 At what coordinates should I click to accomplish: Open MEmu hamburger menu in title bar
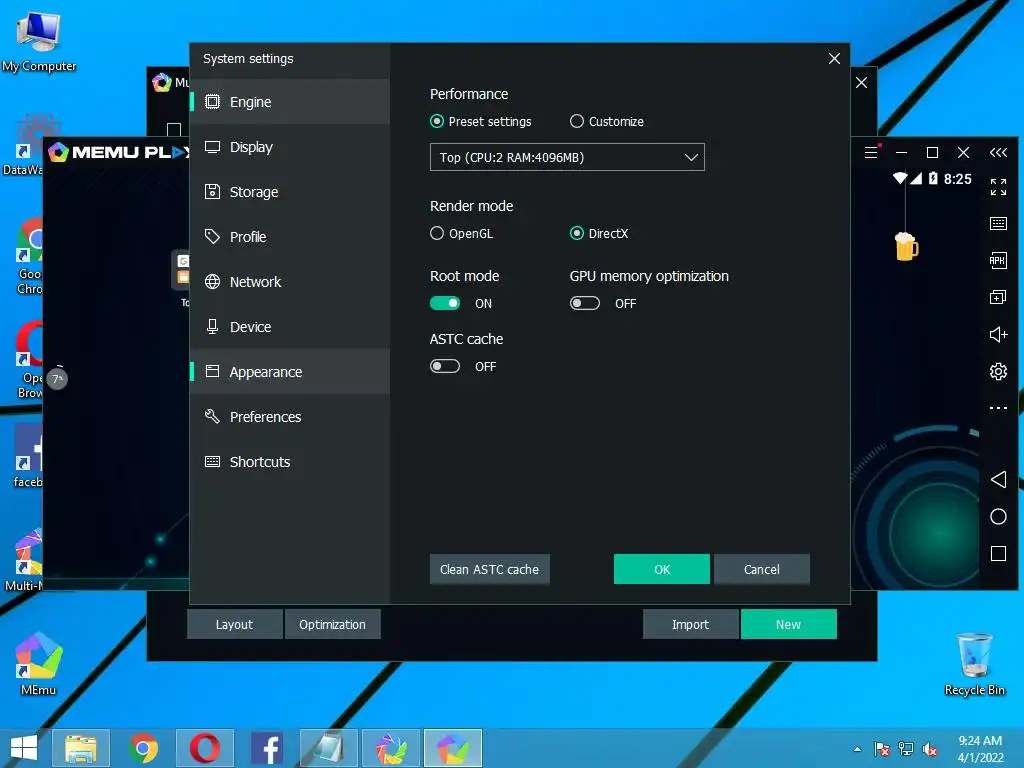[871, 153]
